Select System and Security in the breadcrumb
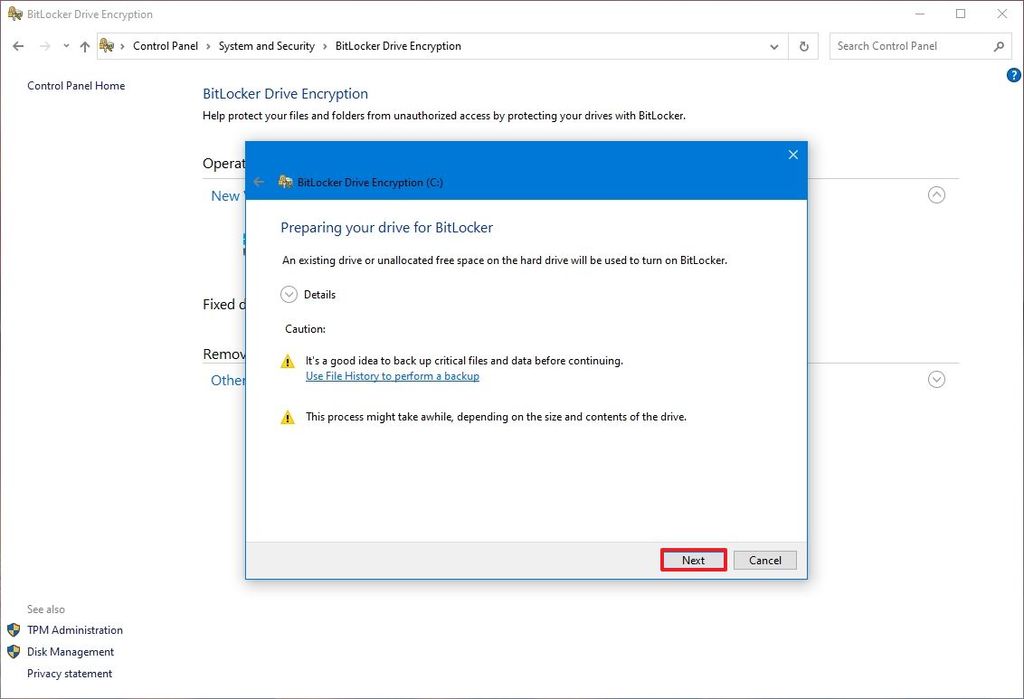 click(x=266, y=46)
